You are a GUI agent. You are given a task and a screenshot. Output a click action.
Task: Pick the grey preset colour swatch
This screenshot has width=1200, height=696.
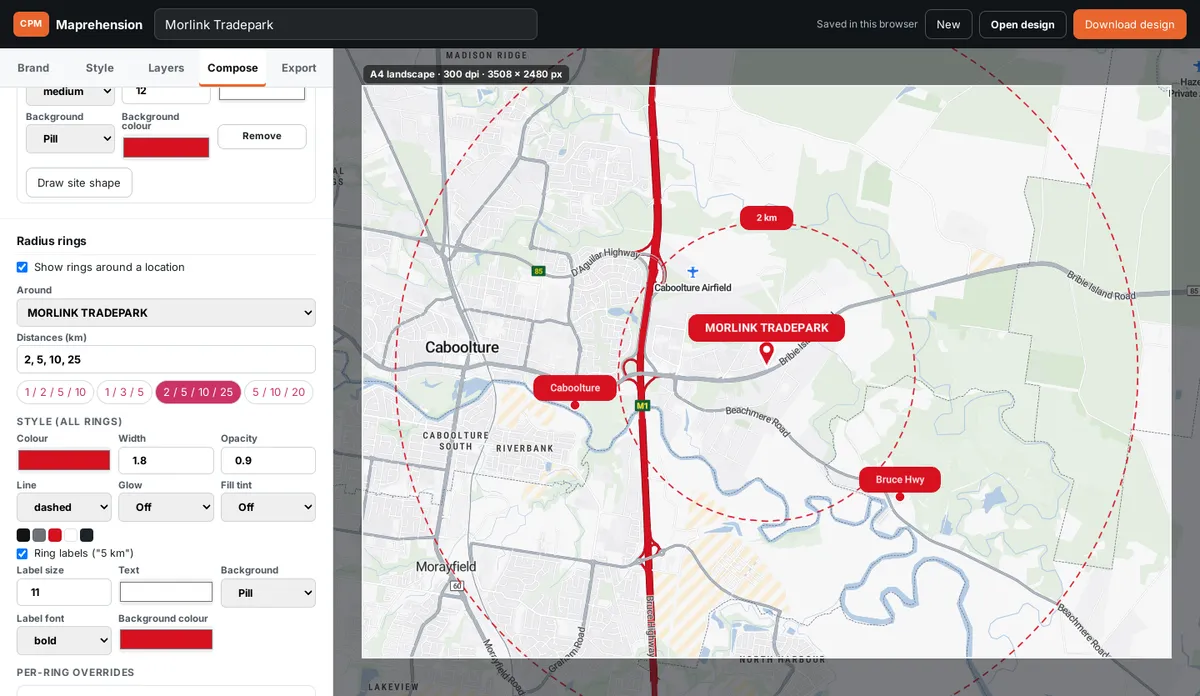(x=39, y=535)
